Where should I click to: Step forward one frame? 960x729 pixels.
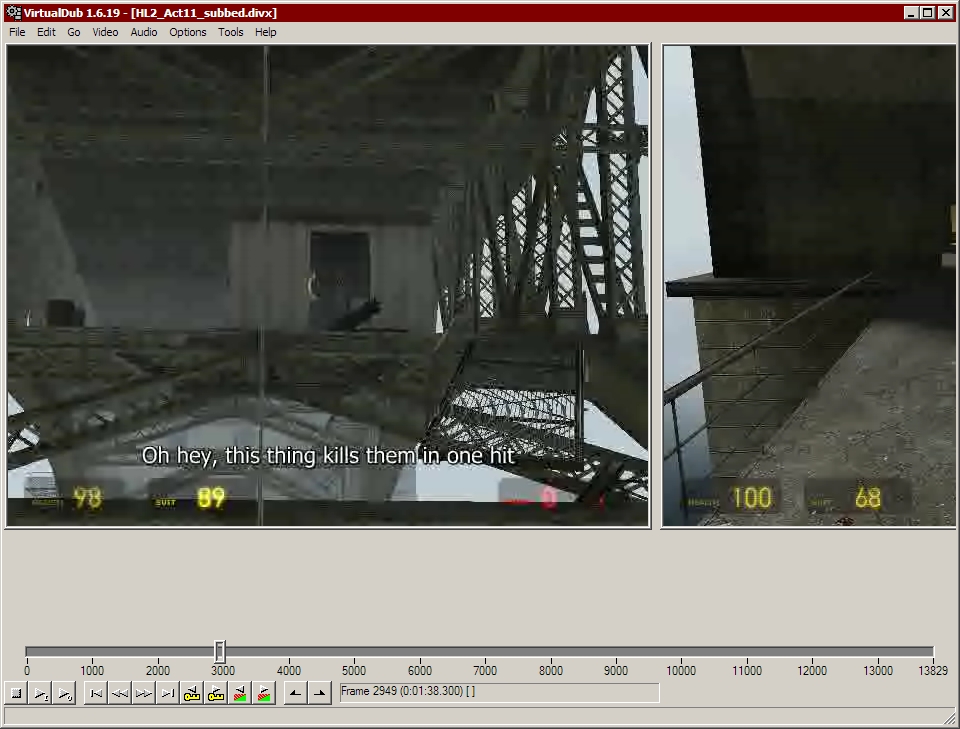pos(143,693)
